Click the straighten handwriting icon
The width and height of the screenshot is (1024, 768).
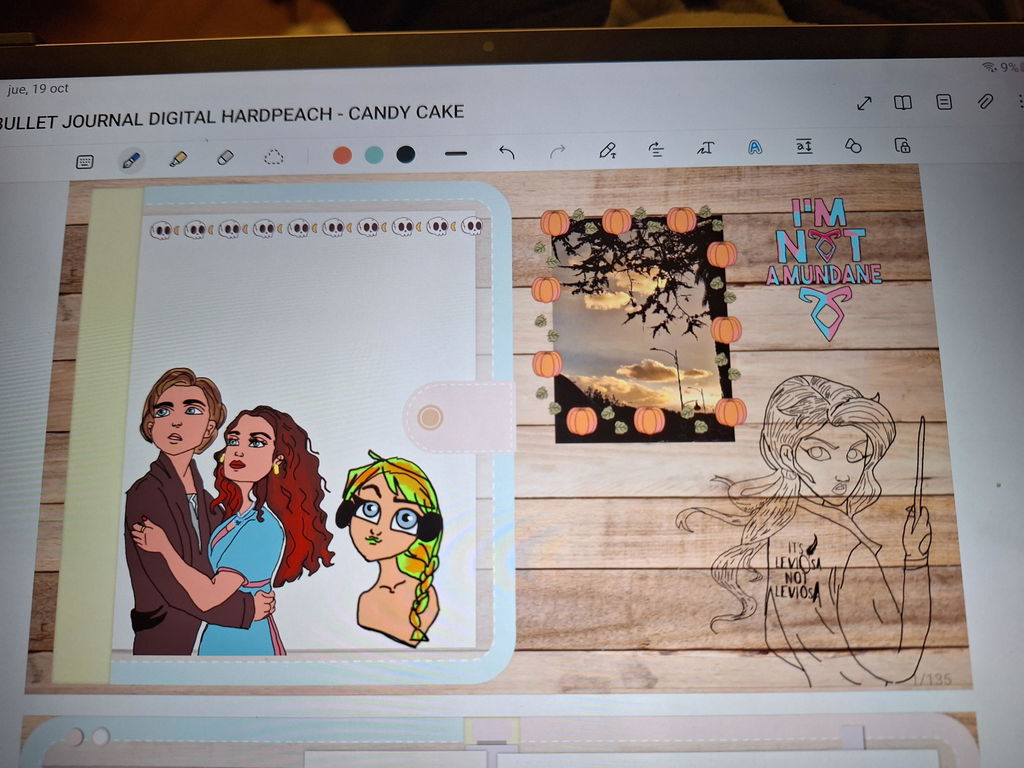pos(656,150)
